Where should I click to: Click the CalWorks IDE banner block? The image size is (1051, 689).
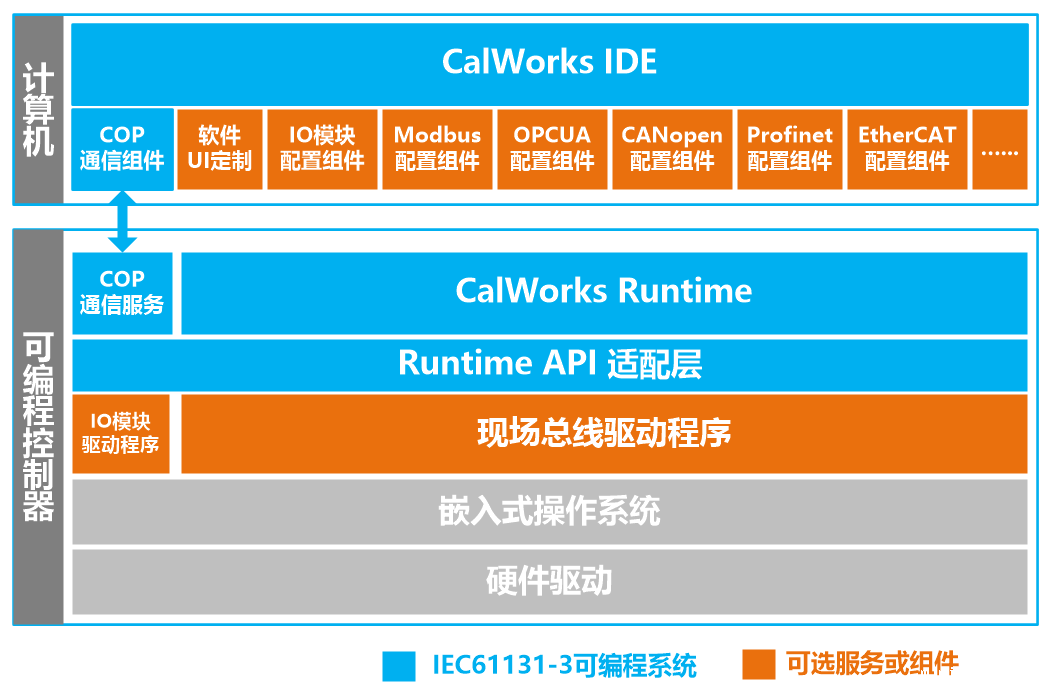coord(549,63)
